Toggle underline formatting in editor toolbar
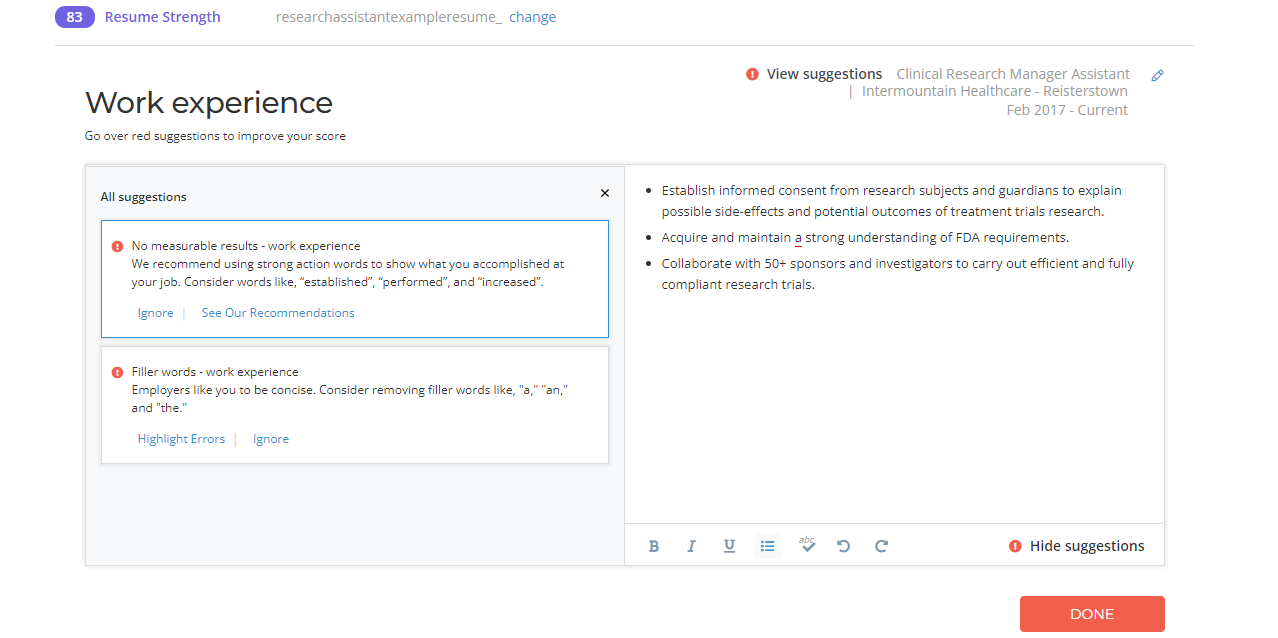 729,546
